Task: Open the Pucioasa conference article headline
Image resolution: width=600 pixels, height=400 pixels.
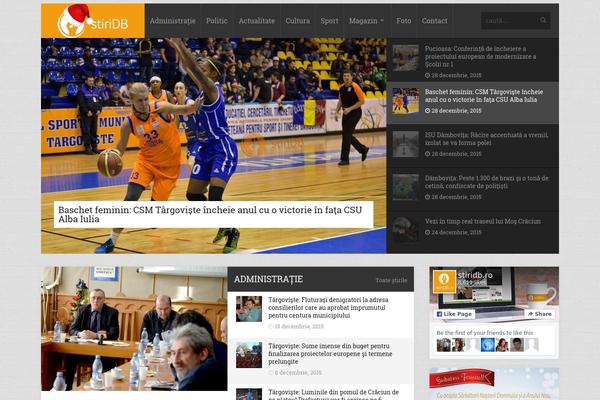Action: [x=481, y=56]
